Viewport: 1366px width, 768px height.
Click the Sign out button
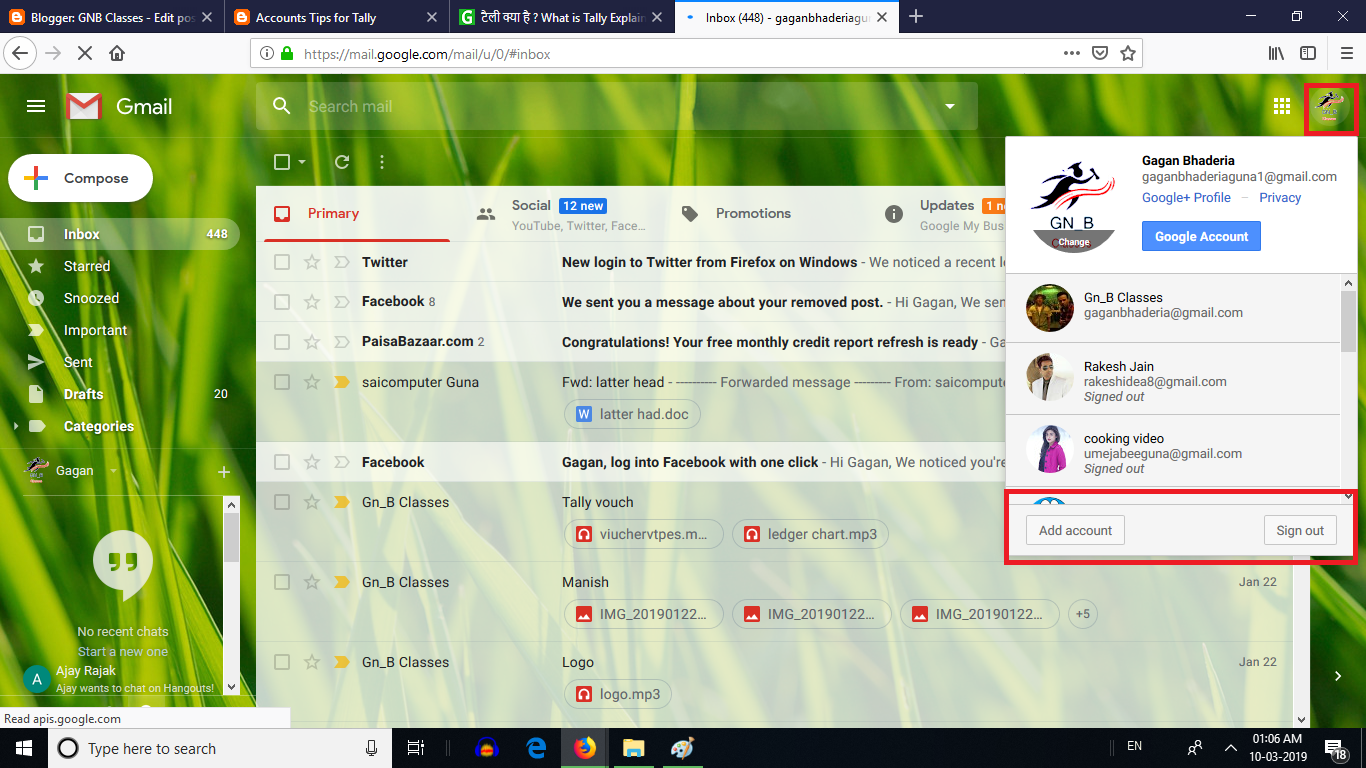tap(1300, 530)
